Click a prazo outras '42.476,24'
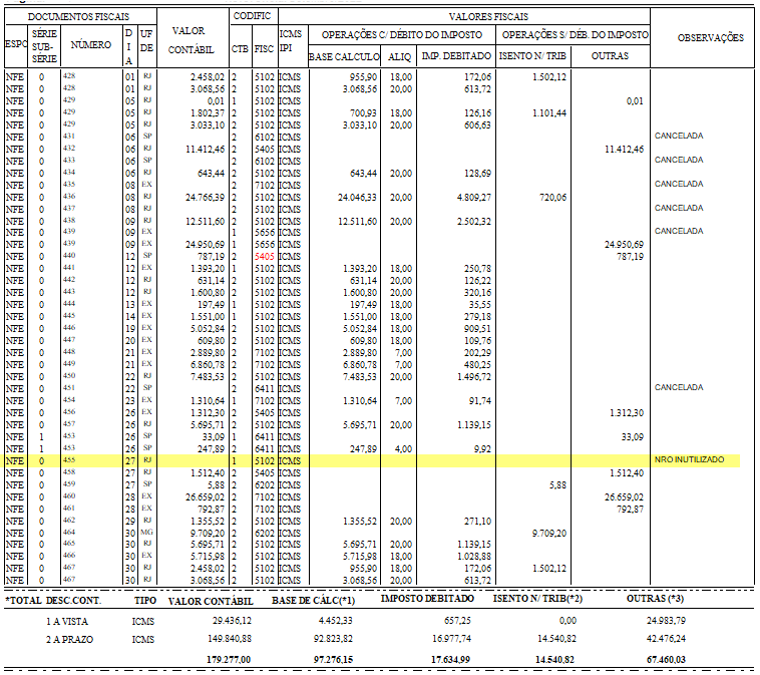760x675 pixels. click(x=666, y=639)
